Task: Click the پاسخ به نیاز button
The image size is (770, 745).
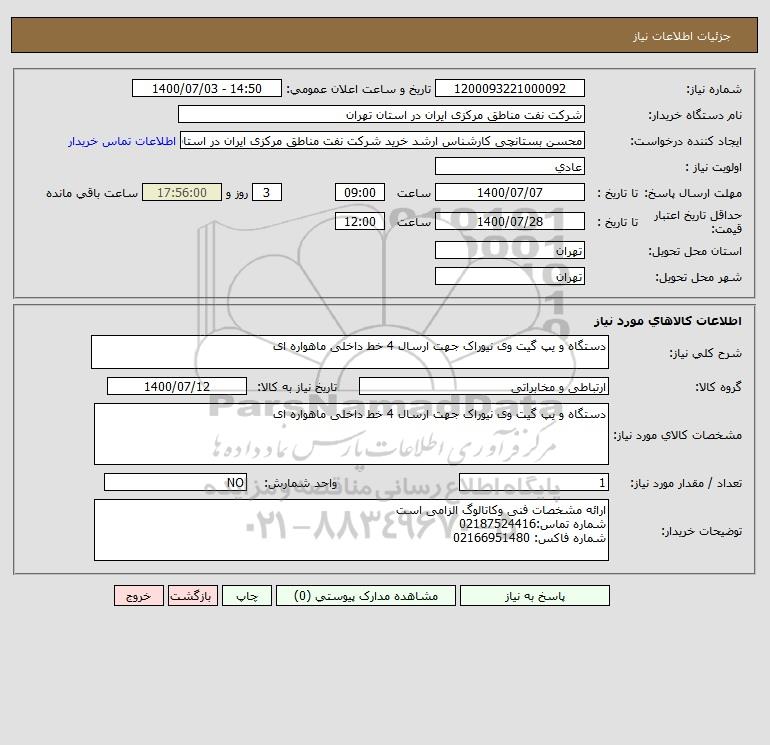Action: pos(534,596)
